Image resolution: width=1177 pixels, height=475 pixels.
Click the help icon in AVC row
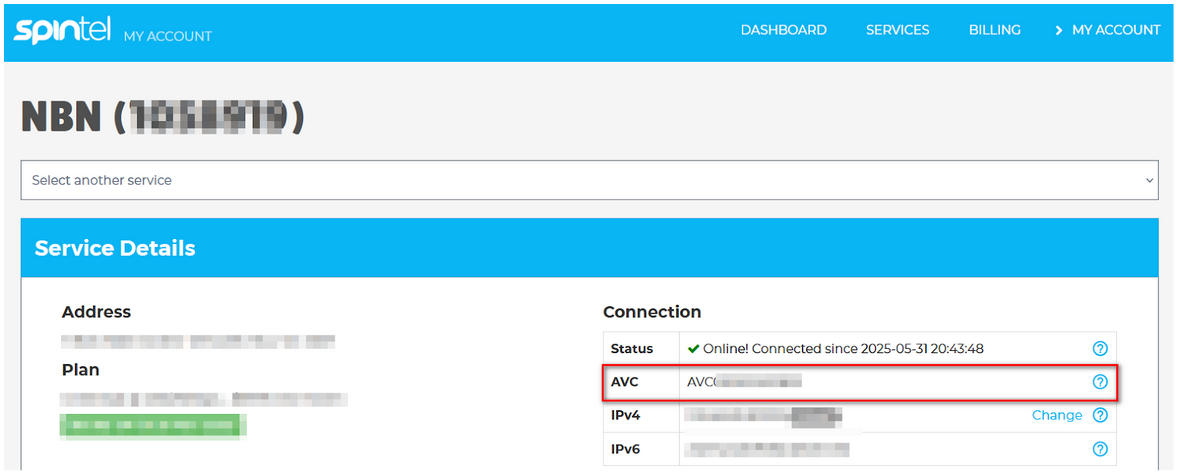point(1100,382)
